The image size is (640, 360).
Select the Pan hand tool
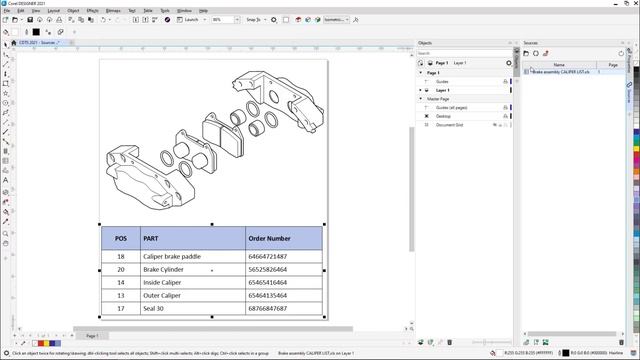(5, 243)
